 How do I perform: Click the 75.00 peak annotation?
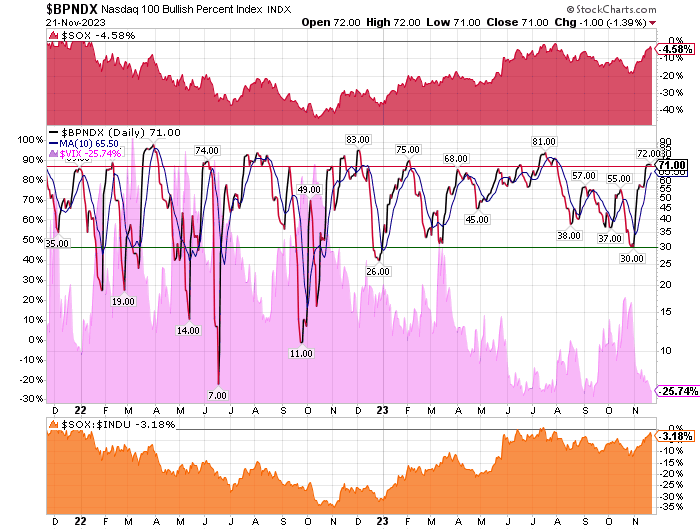(x=408, y=150)
